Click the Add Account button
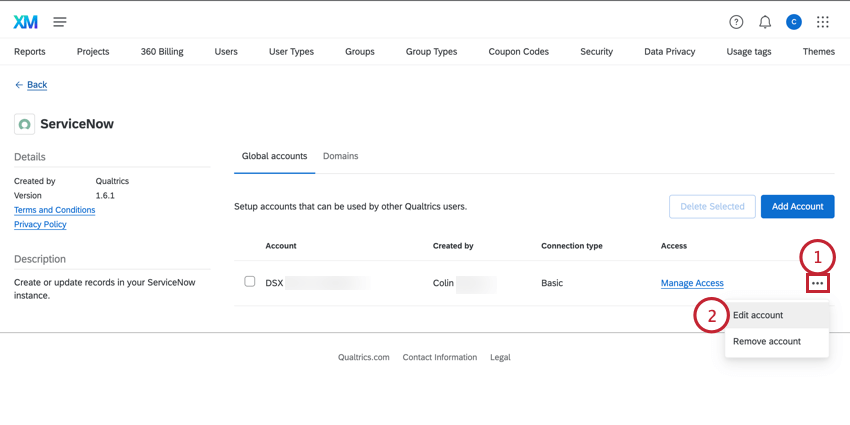The image size is (850, 425). 797,207
